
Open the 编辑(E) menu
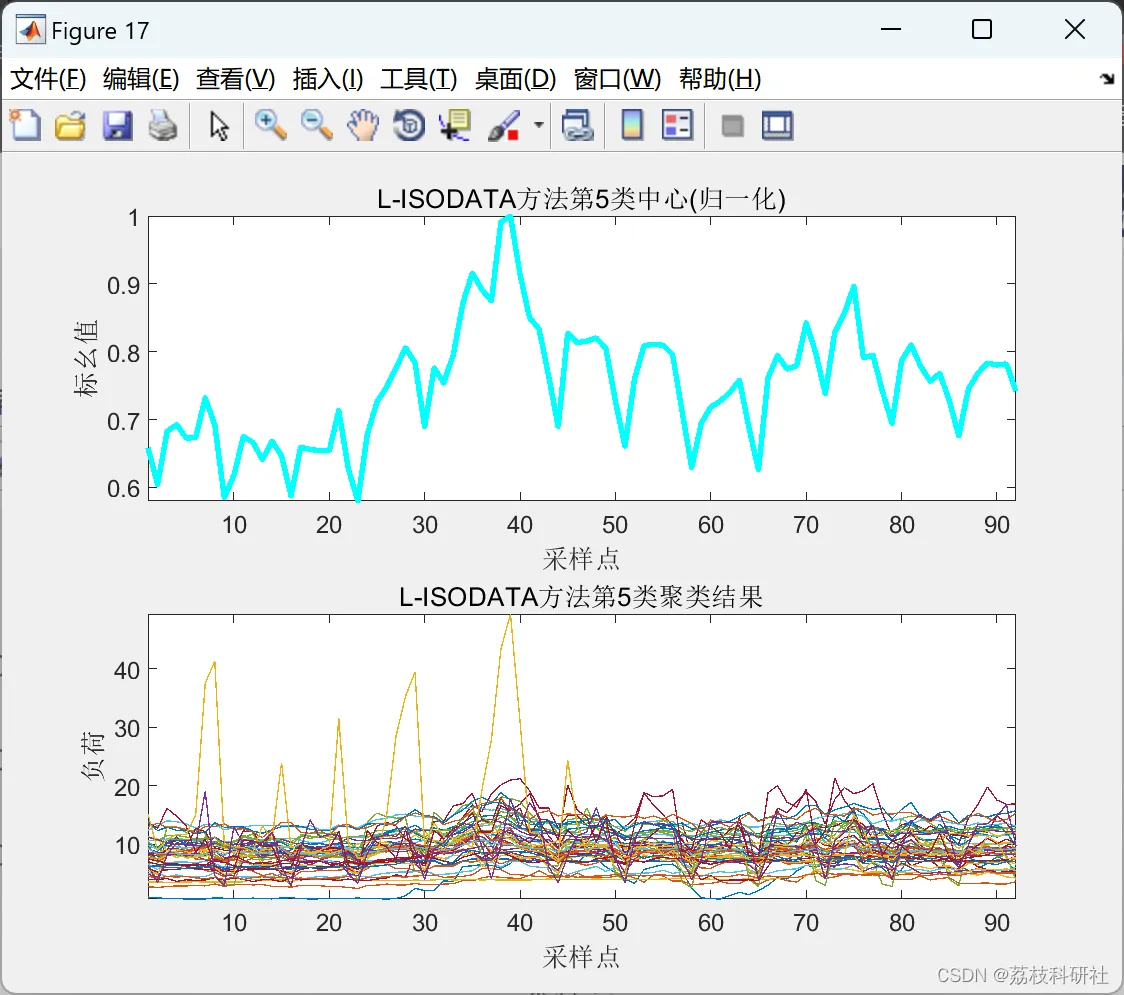pos(141,79)
